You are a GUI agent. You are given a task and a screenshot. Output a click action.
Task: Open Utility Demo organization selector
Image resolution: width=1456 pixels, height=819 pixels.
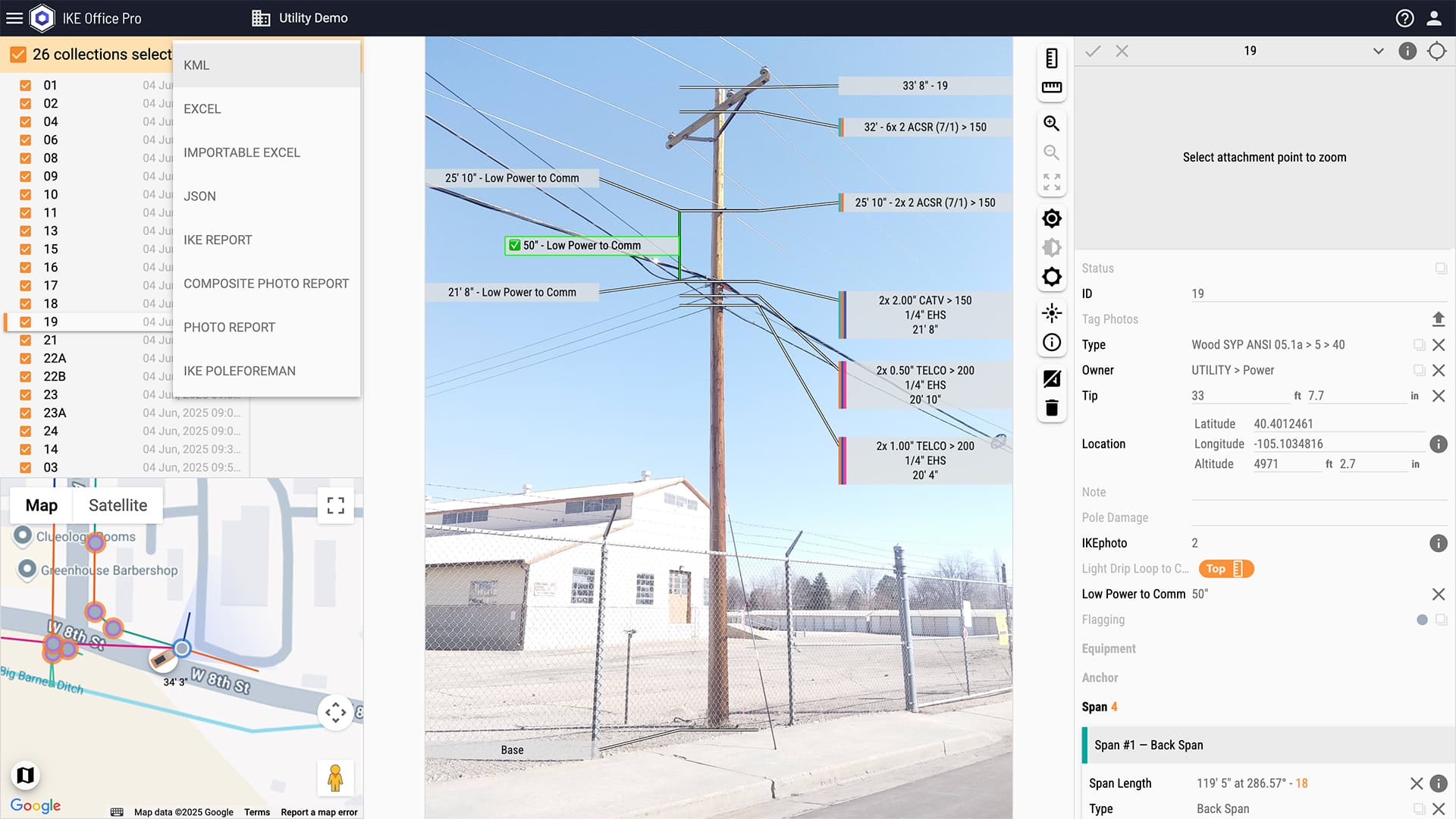(x=300, y=18)
